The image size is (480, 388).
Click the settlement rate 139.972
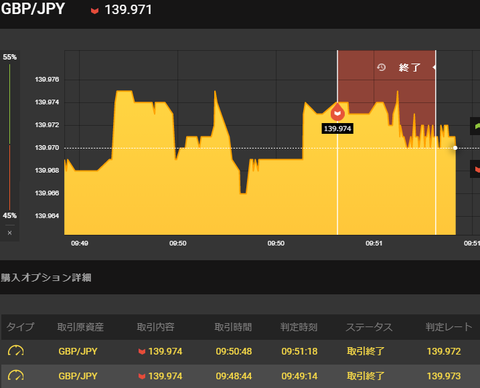pyautogui.click(x=444, y=351)
